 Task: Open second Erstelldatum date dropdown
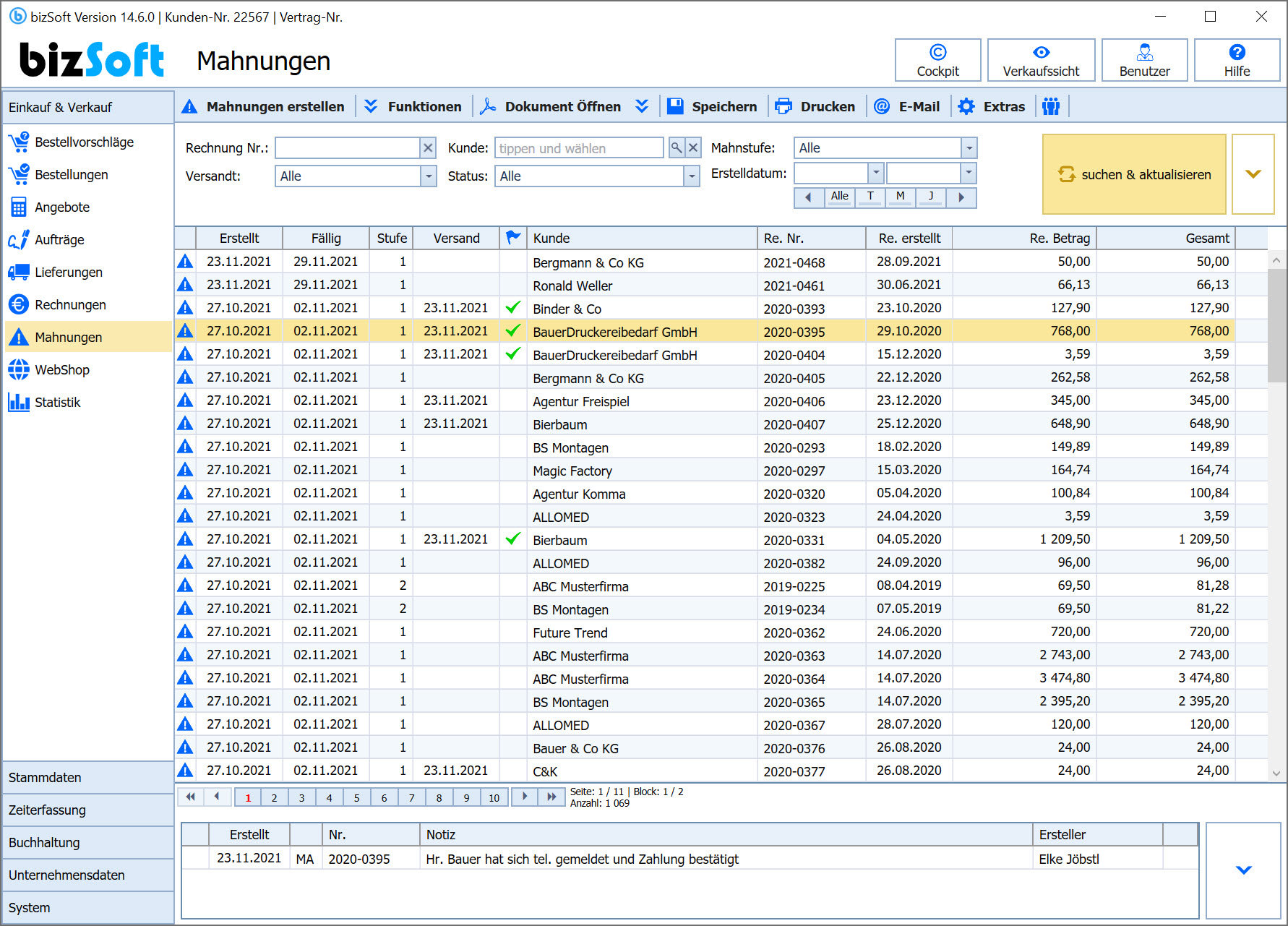tap(969, 173)
